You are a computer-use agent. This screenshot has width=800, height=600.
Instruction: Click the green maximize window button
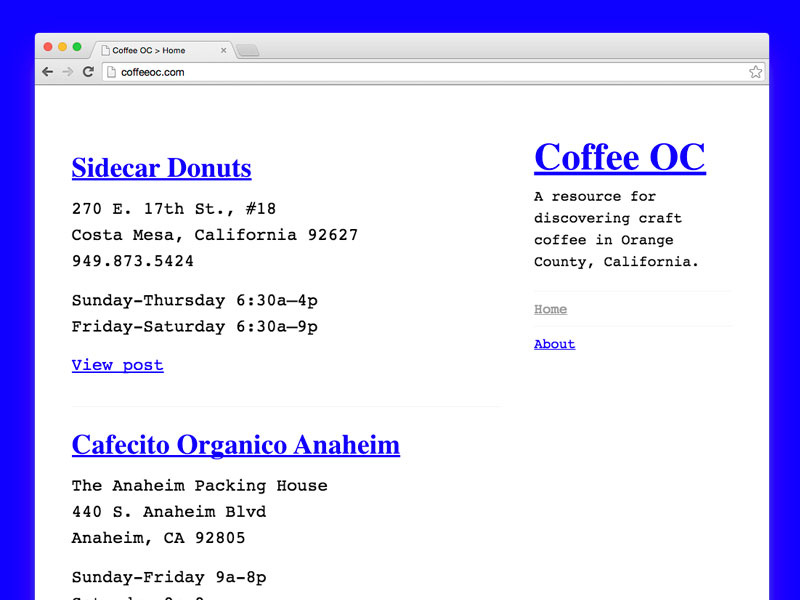(x=77, y=47)
